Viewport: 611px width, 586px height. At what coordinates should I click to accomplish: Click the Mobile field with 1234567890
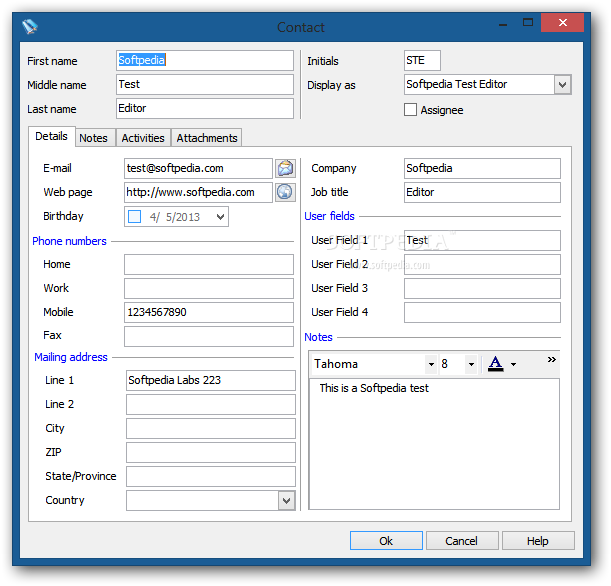pos(209,312)
